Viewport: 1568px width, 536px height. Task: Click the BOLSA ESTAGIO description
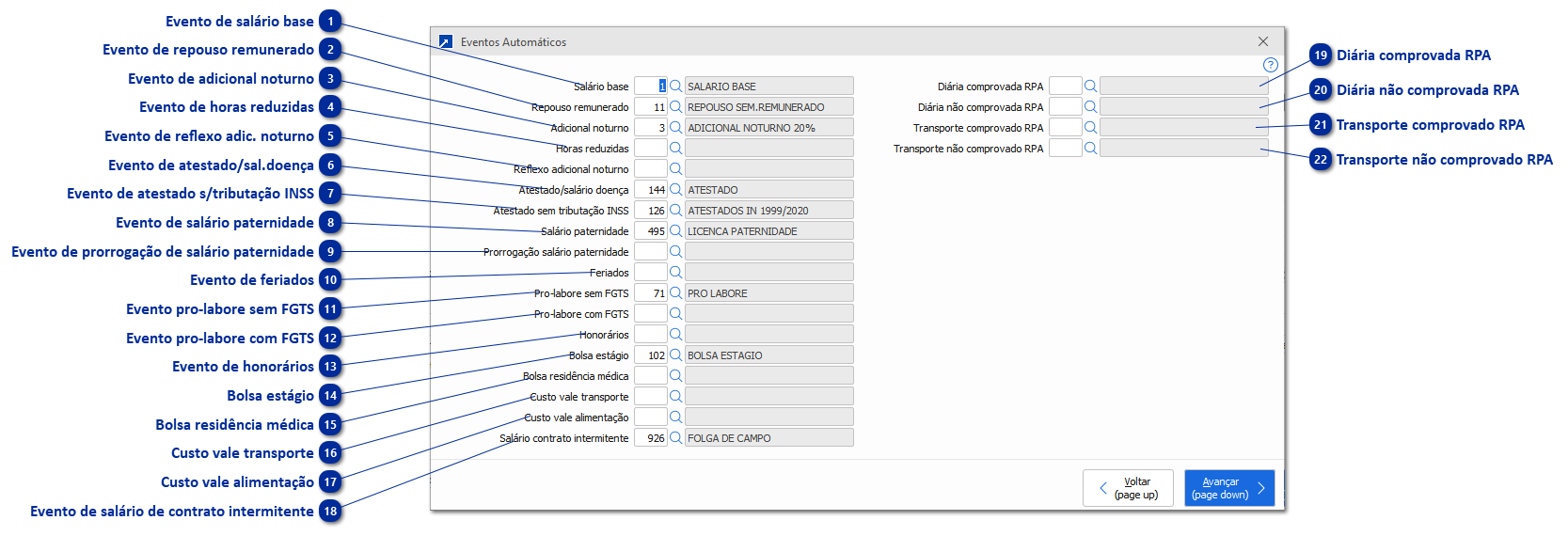click(x=769, y=355)
